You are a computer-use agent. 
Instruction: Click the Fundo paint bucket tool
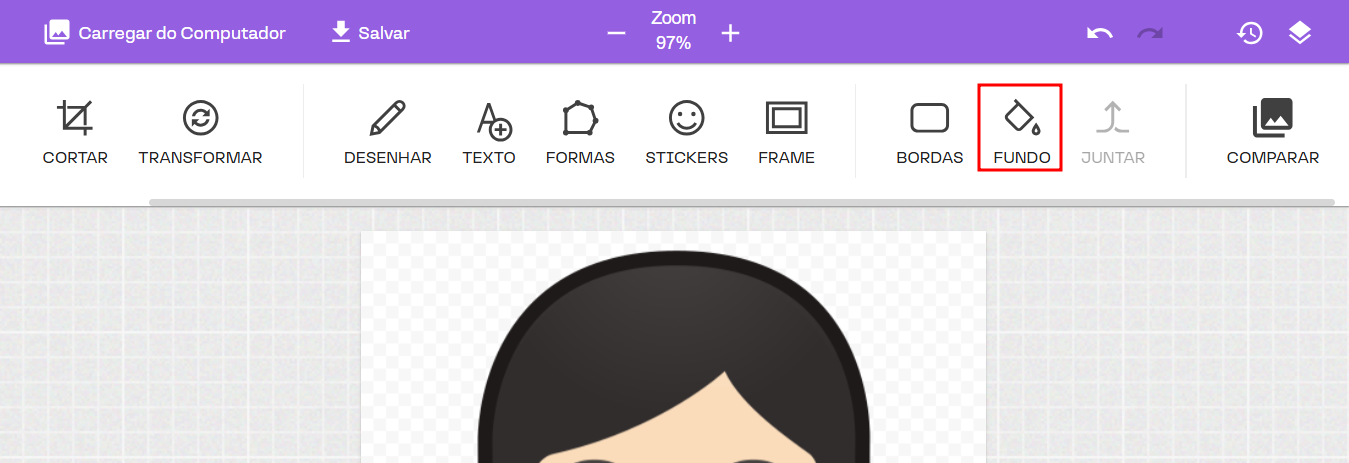(x=1021, y=129)
